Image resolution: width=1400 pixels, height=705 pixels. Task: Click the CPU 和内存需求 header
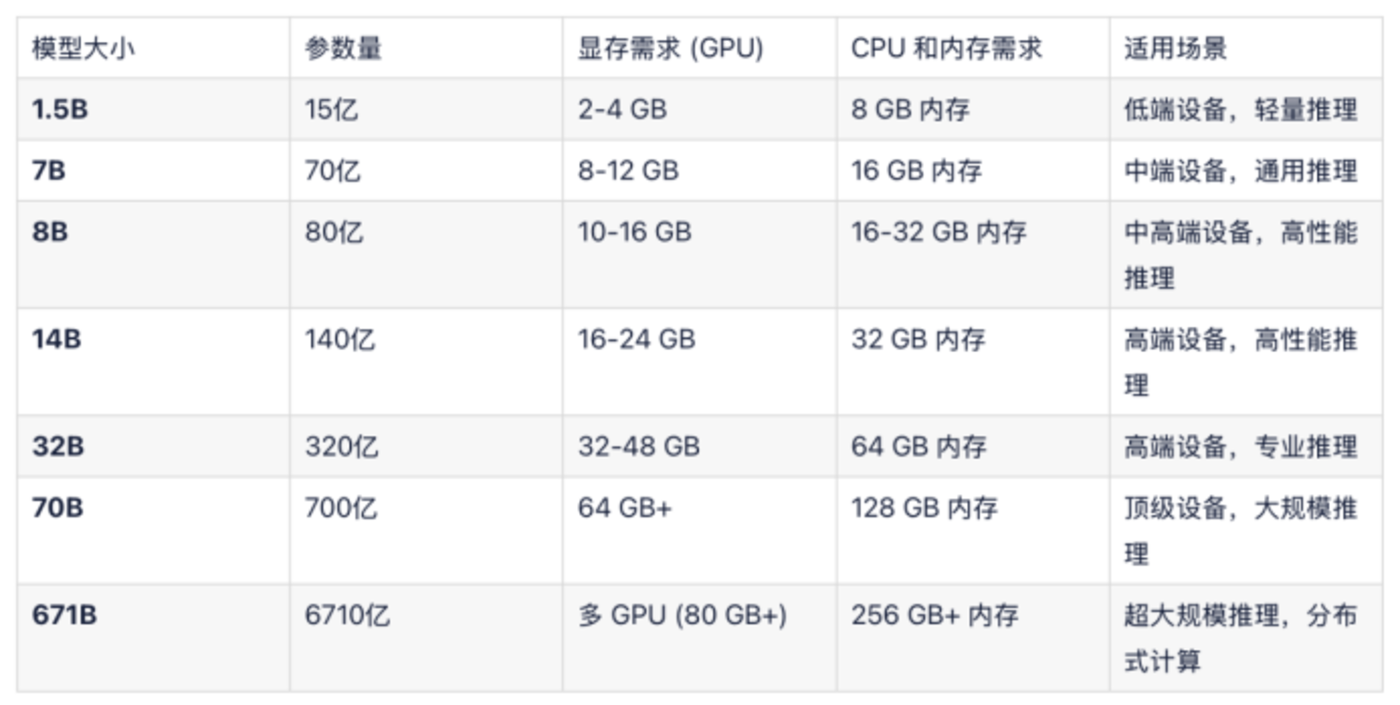tap(946, 48)
